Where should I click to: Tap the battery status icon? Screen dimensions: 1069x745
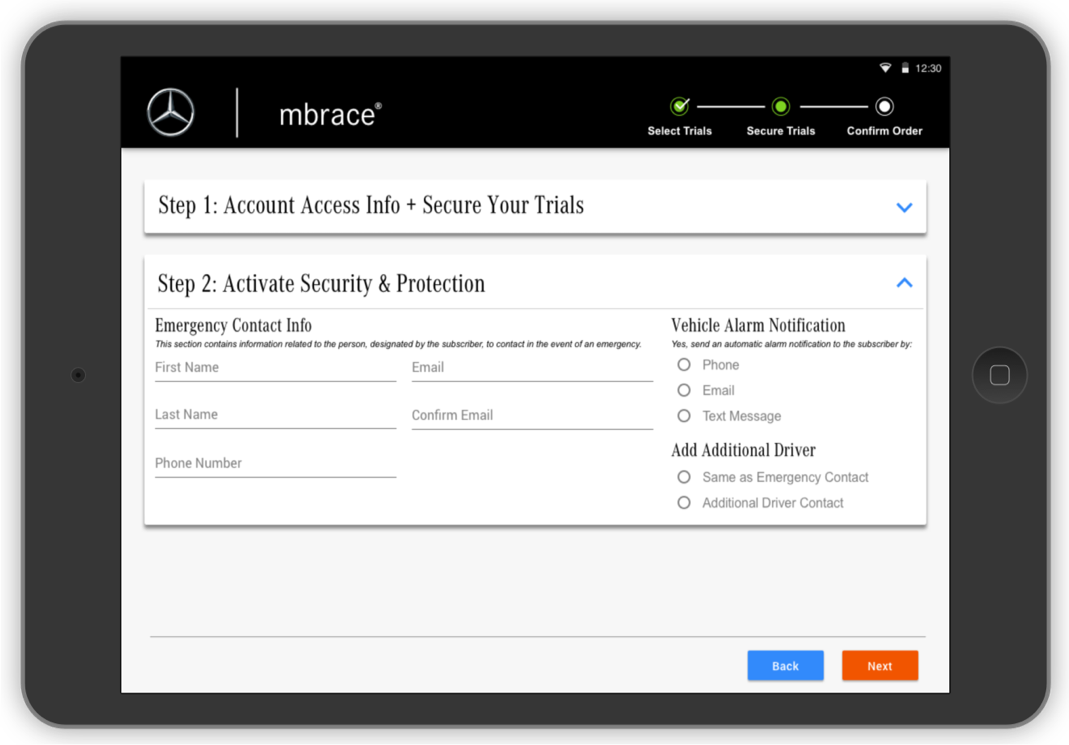pyautogui.click(x=905, y=68)
